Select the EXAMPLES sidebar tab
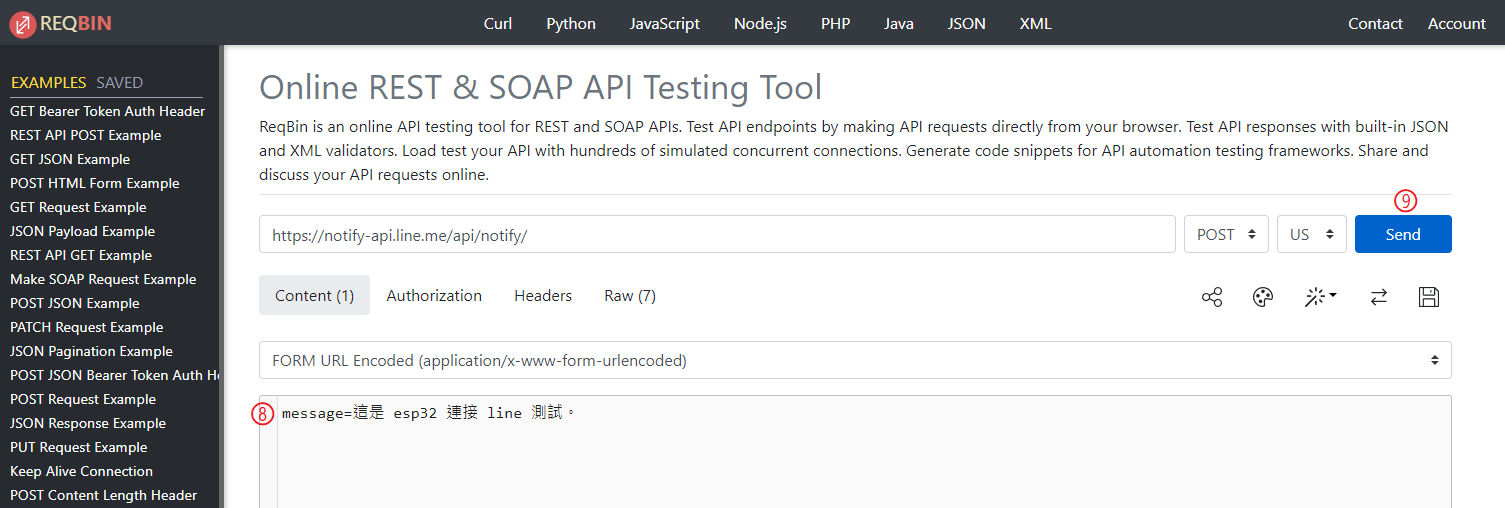Screen dimensions: 1505x508 tap(48, 83)
